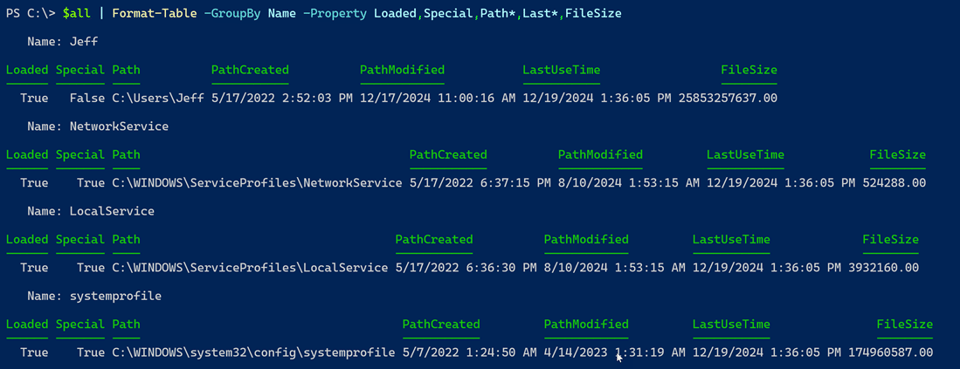Click the system32\config\systemprofile path value

coord(253,352)
